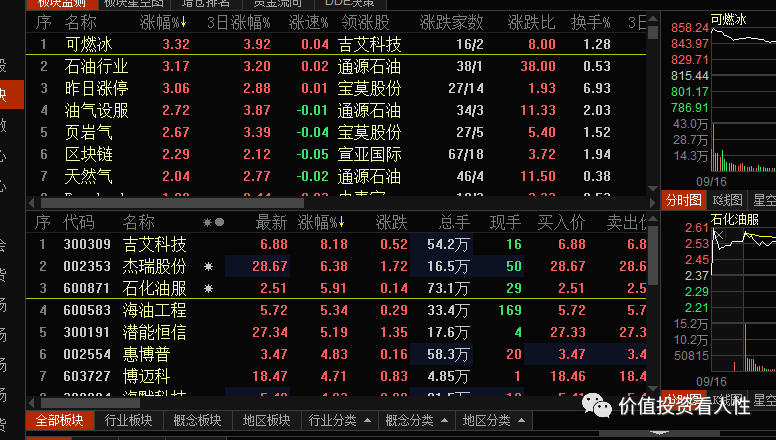776x440 pixels.
Task: Select stock 潜能恒信 in stock list
Action: coord(336,332)
